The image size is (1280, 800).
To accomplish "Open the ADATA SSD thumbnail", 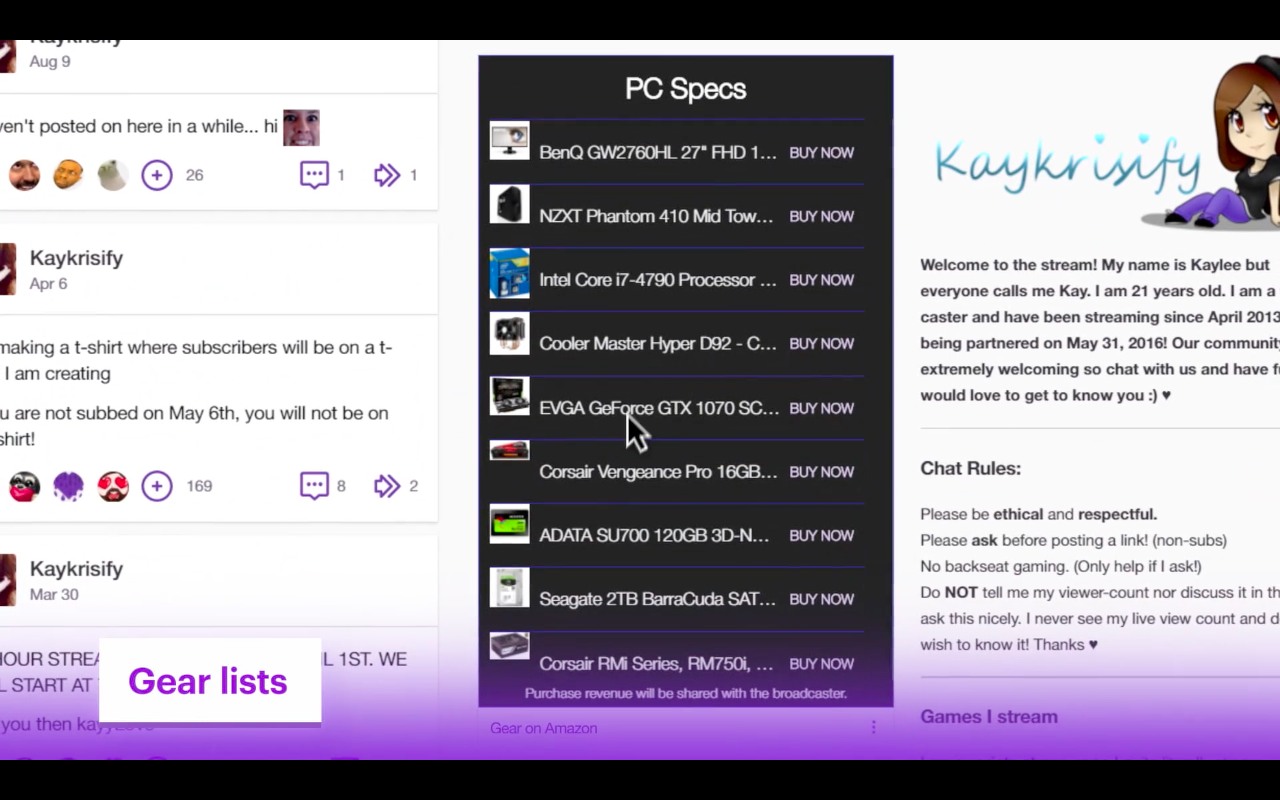I will [x=509, y=524].
